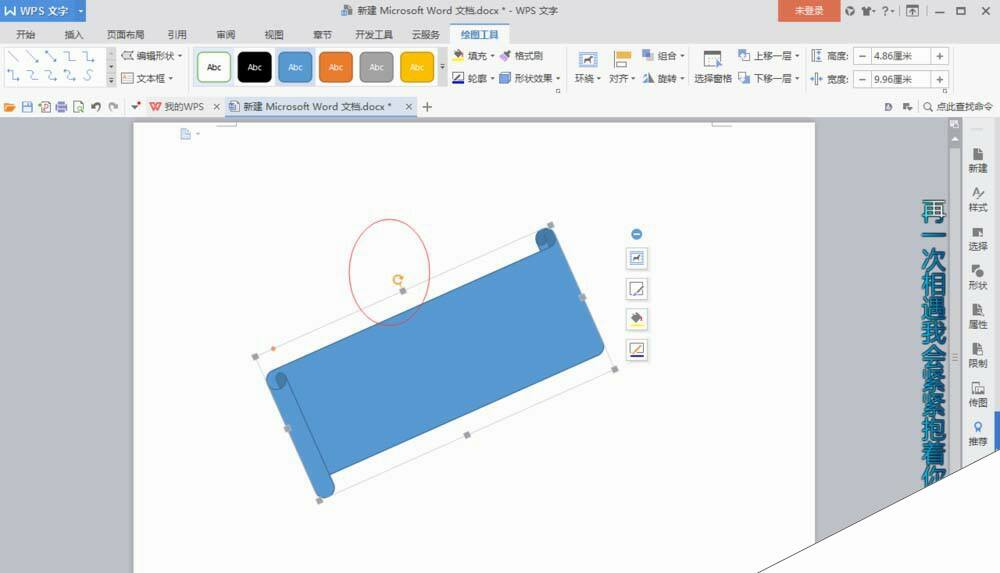1000x573 pixels.
Task: Apply the orange Abc shape style
Action: [x=335, y=67]
